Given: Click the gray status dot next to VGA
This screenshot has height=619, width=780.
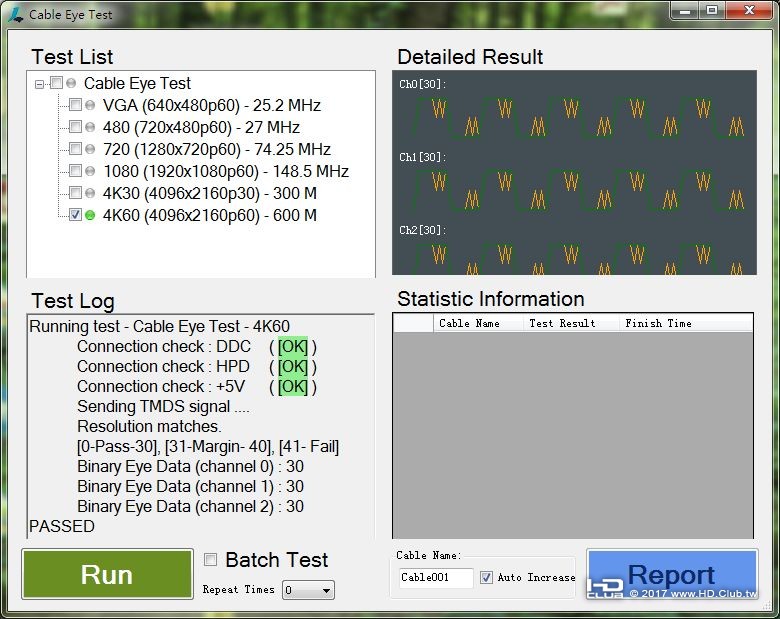Looking at the screenshot, I should pos(90,105).
